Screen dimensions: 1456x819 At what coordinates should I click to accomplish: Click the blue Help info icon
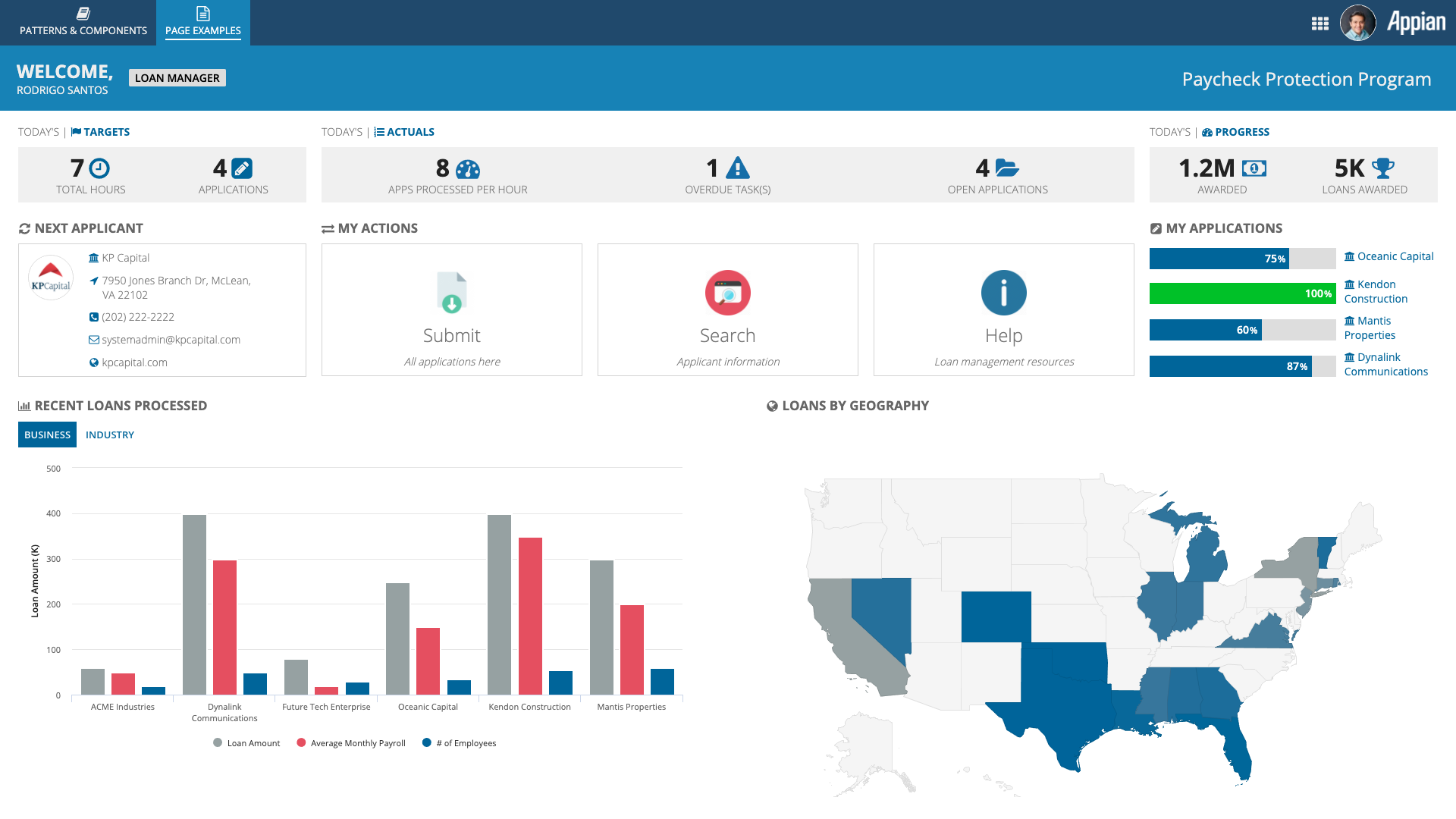point(1003,293)
